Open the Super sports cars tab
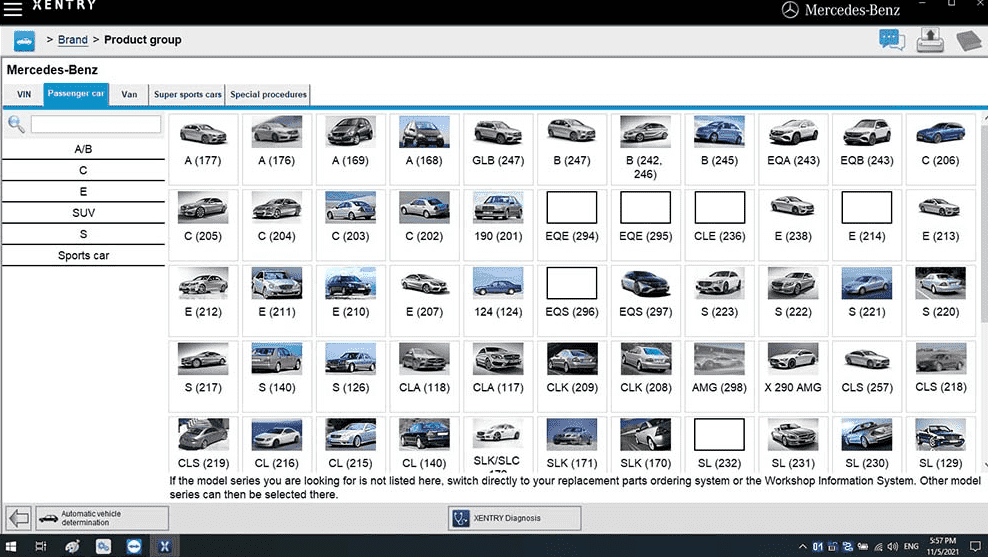This screenshot has width=988, height=557. tap(187, 95)
